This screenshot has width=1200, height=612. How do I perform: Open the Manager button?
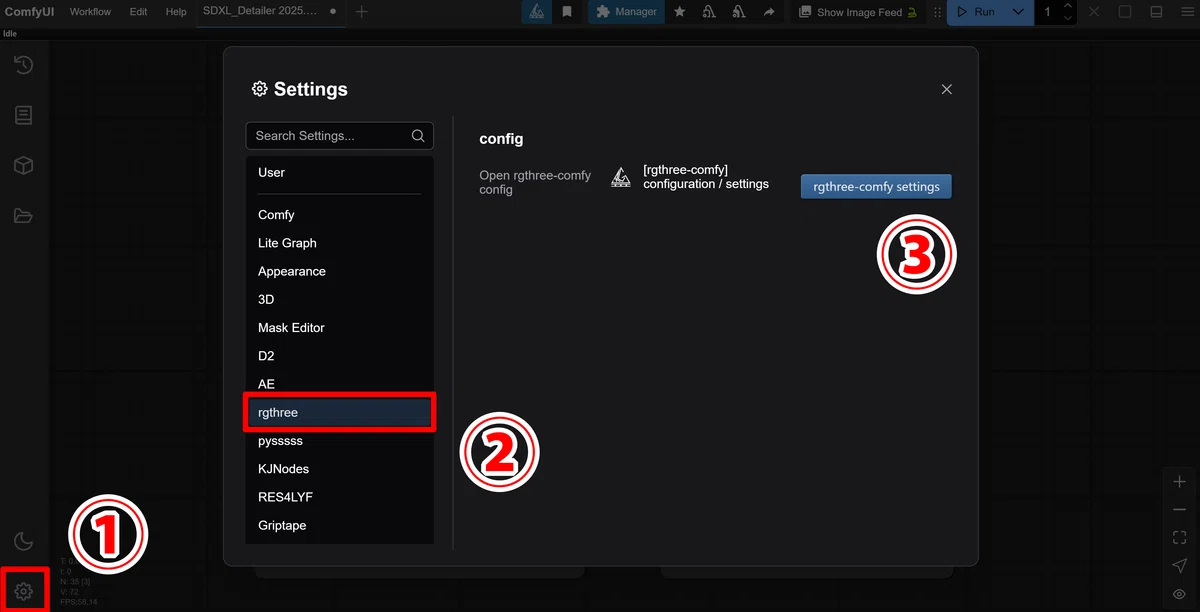627,12
